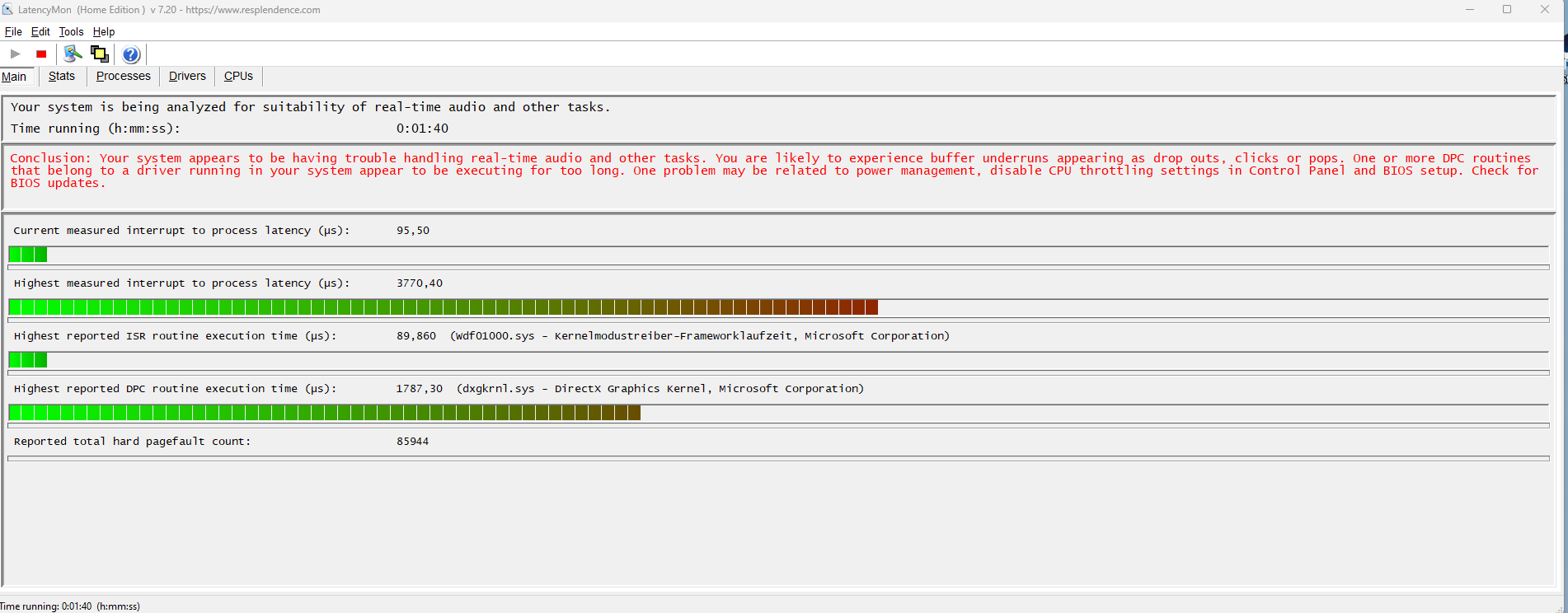1568x613 pixels.
Task: Click the status bar Time running text
Action: point(70,606)
